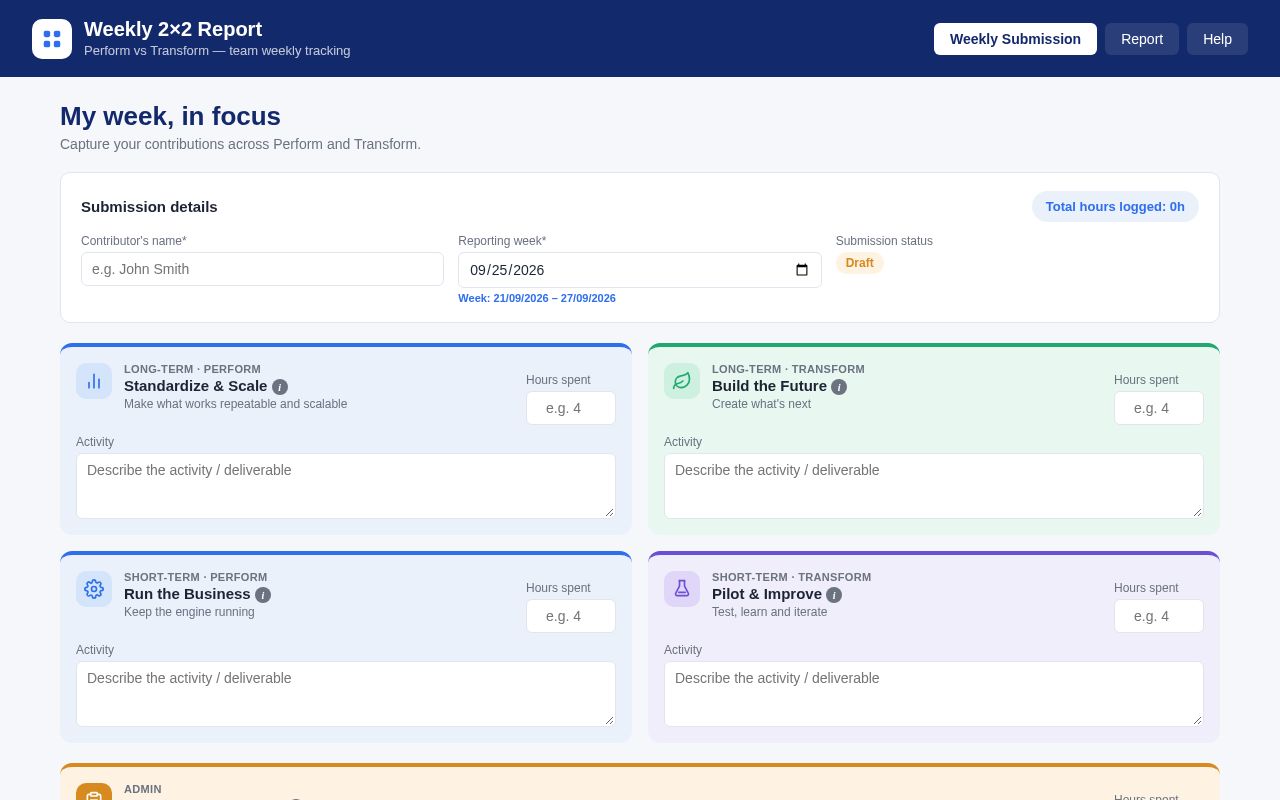Click the Weekly 2×2 Report title
This screenshot has width=1280, height=800.
click(x=173, y=29)
